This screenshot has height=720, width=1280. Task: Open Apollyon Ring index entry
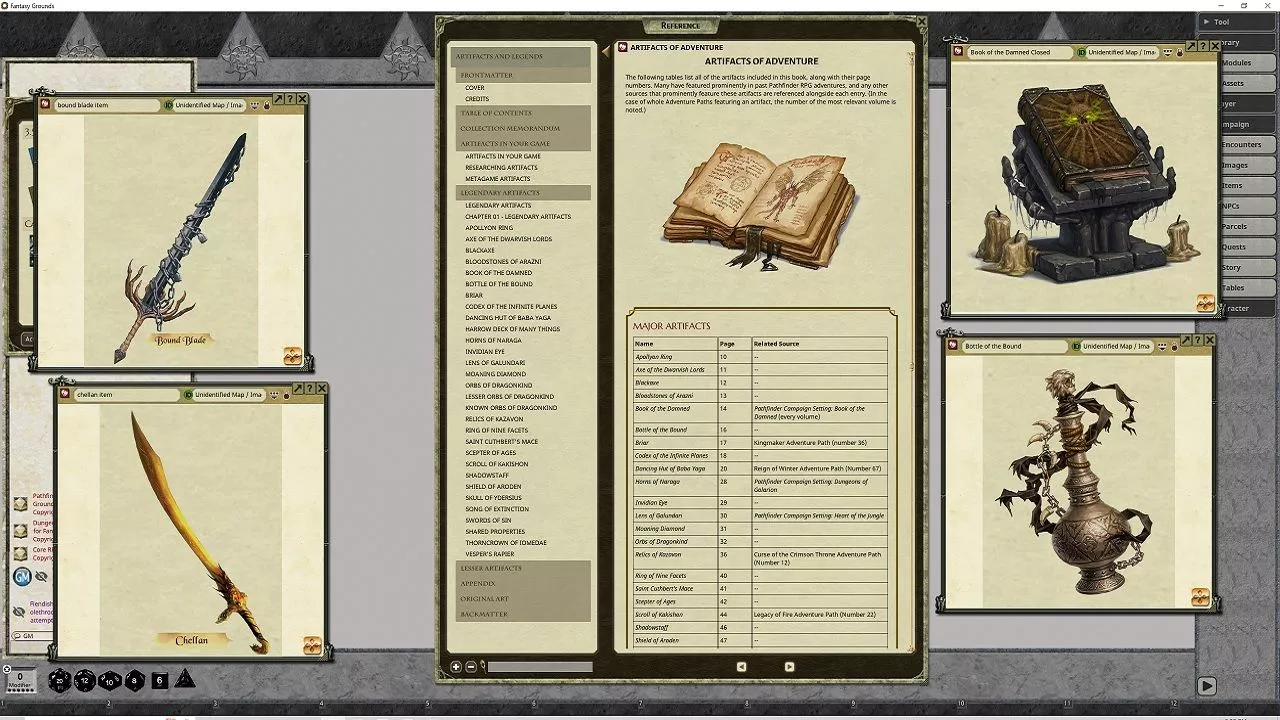(x=488, y=228)
